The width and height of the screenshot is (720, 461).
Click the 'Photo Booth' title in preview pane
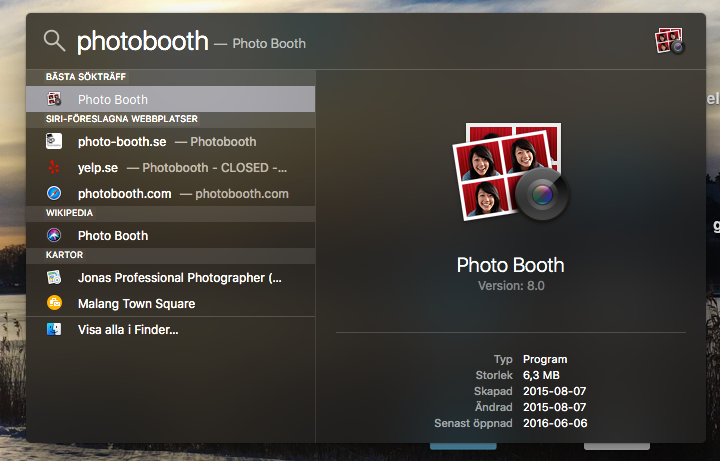point(511,265)
